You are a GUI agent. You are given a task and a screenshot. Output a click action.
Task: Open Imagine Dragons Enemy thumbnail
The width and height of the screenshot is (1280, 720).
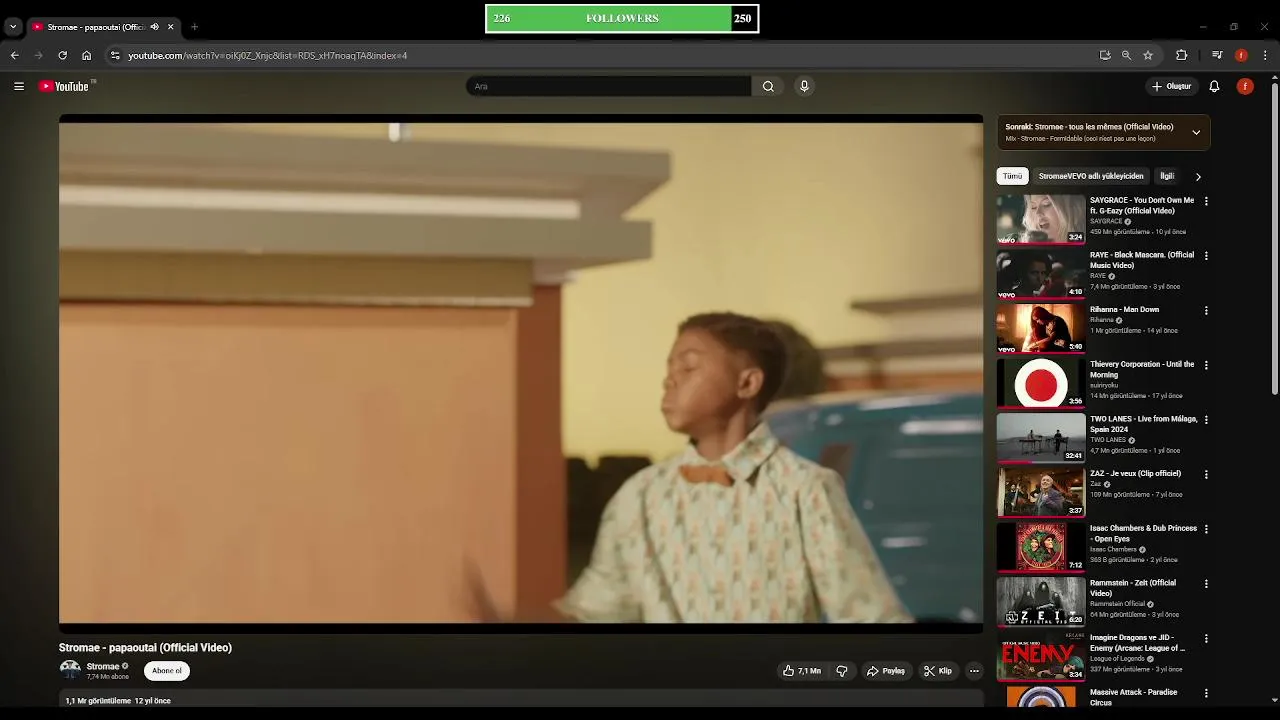click(1041, 656)
